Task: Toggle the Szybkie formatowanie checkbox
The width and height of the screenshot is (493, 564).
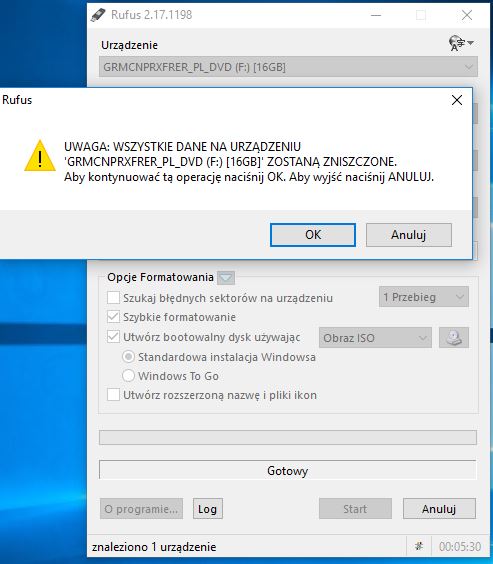Action: (x=113, y=317)
